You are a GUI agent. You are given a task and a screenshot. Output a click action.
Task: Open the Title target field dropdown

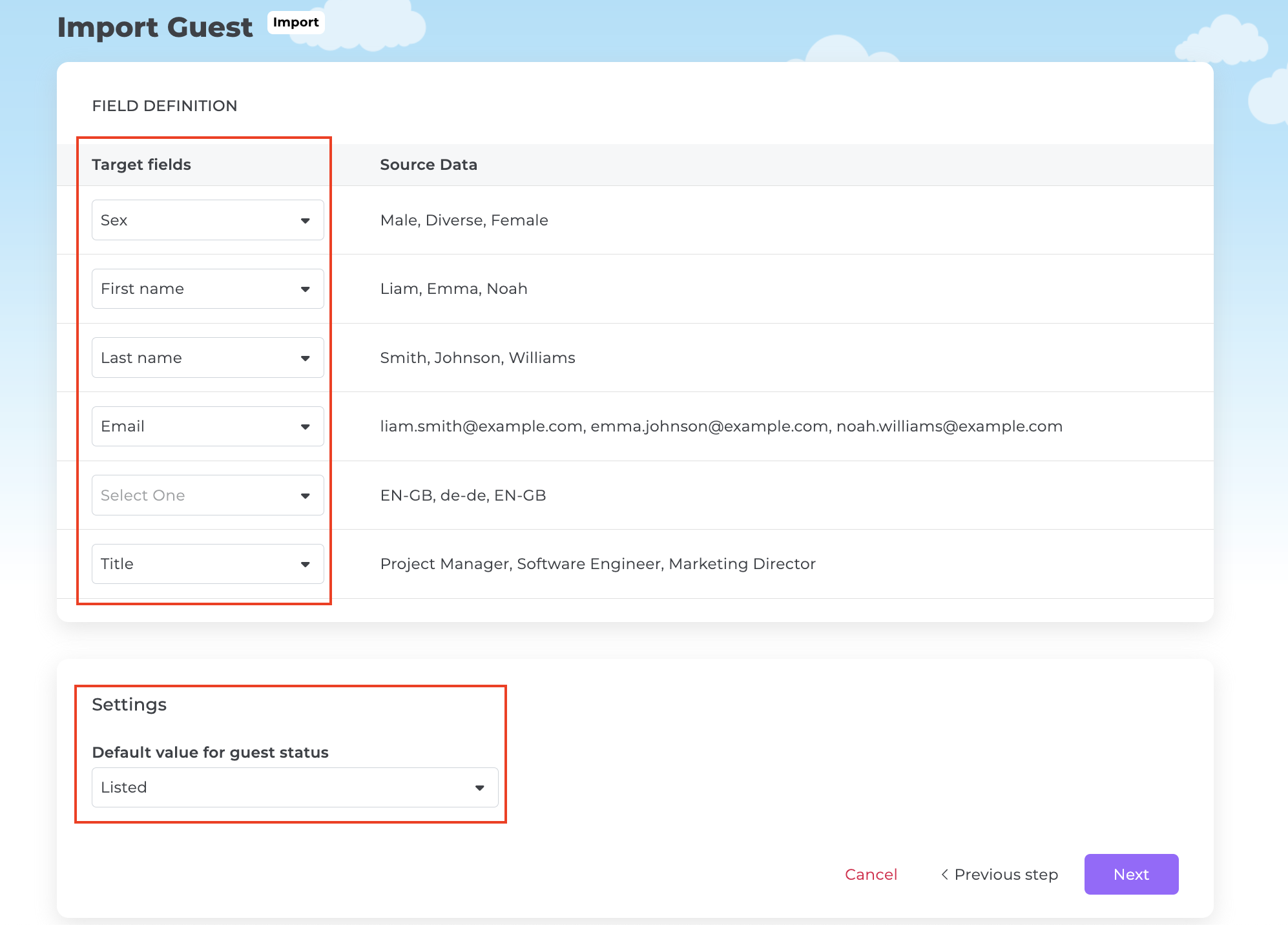[x=207, y=564]
